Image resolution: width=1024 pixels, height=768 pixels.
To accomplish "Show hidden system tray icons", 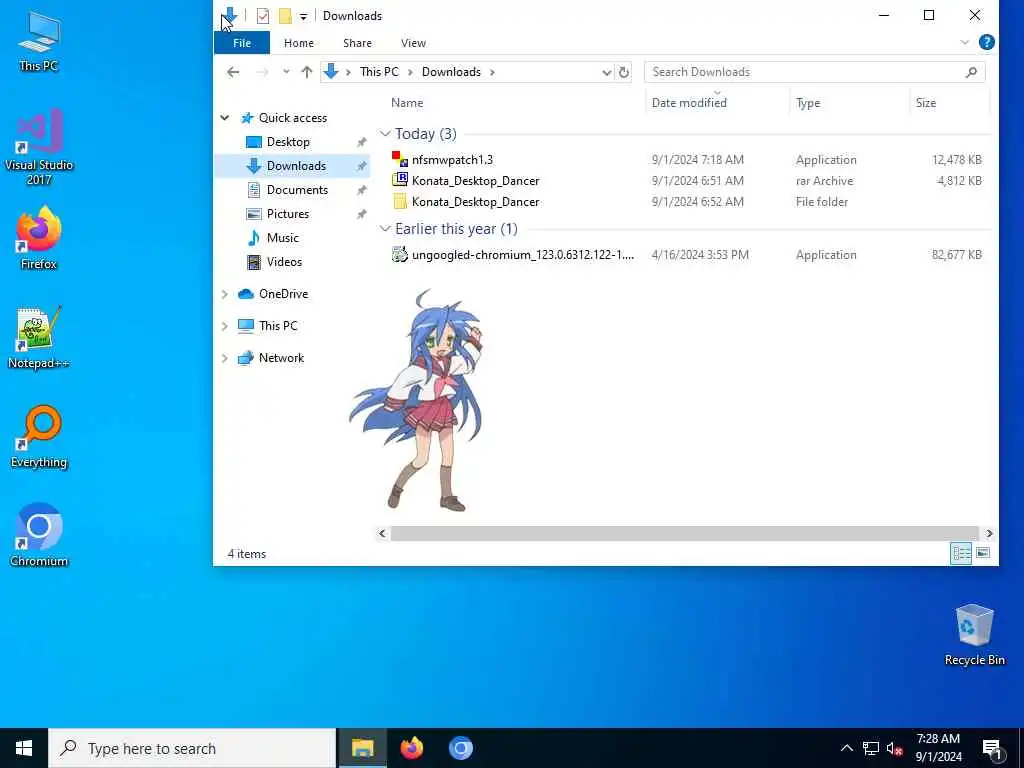I will pyautogui.click(x=846, y=748).
